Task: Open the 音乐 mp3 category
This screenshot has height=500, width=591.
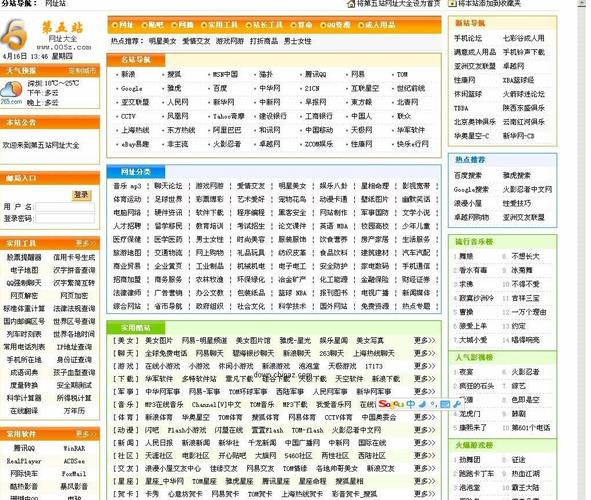Action: (x=127, y=186)
